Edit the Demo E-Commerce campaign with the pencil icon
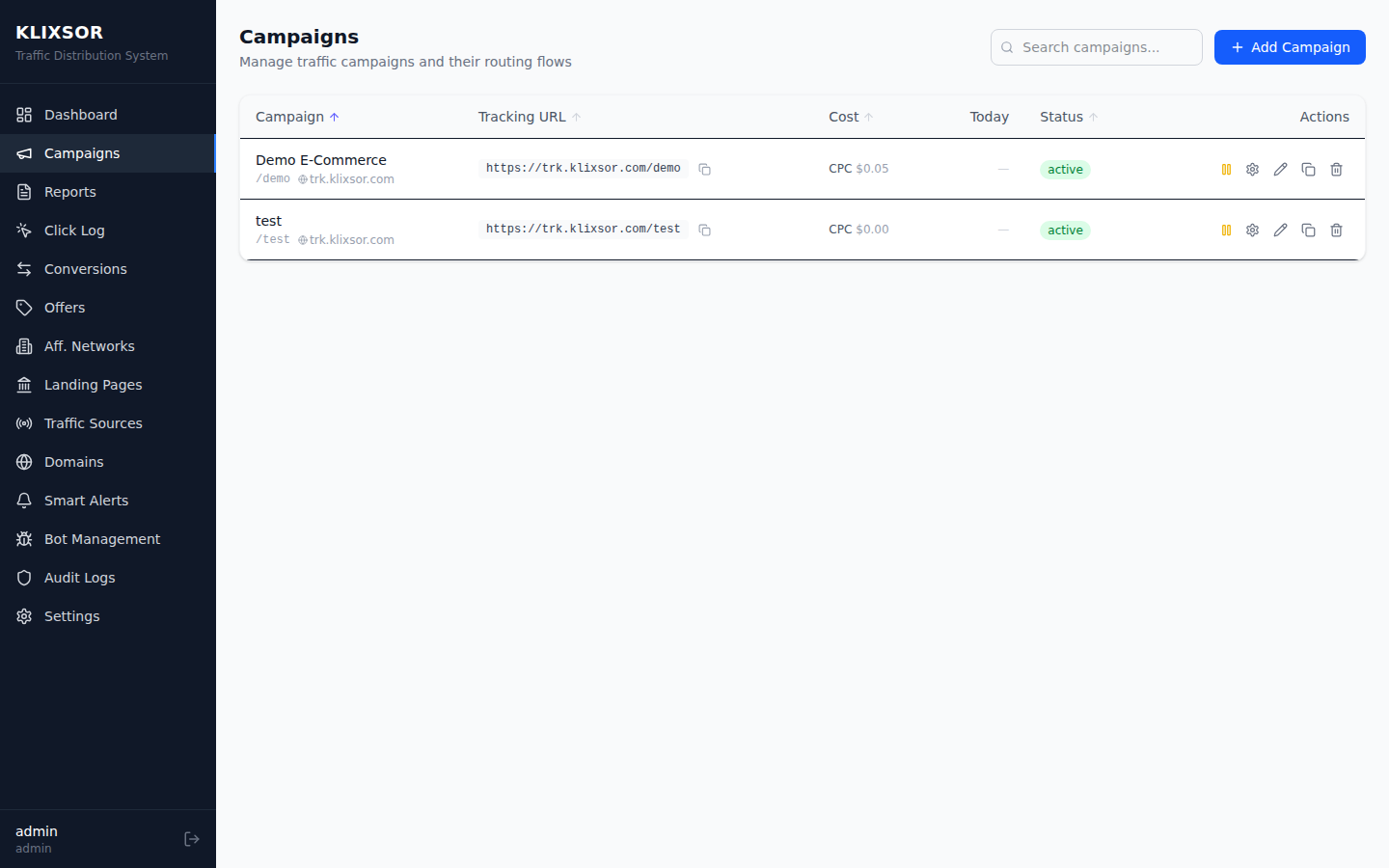This screenshot has width=1389, height=868. click(x=1280, y=169)
